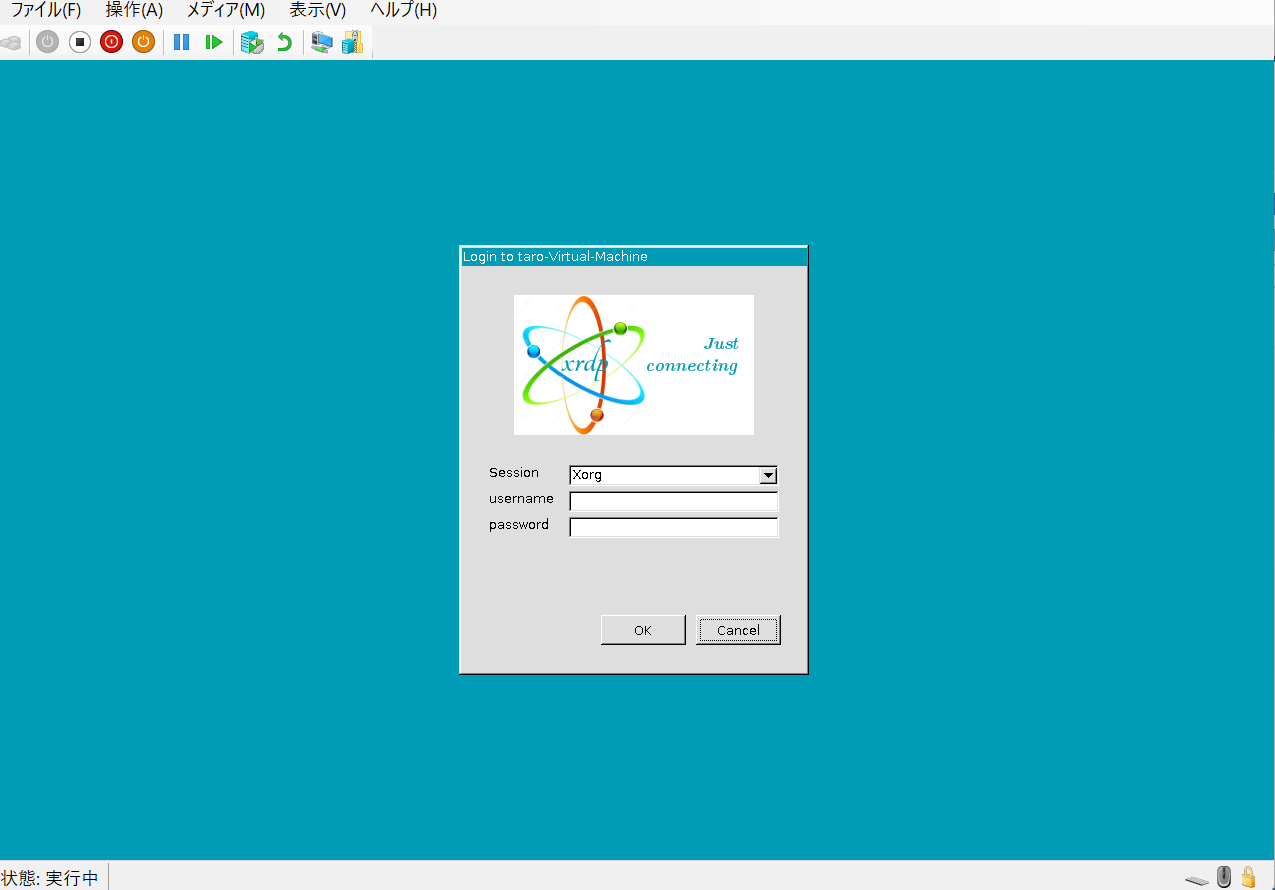
Task: Click the secure connection lock icon
Action: 1247,877
